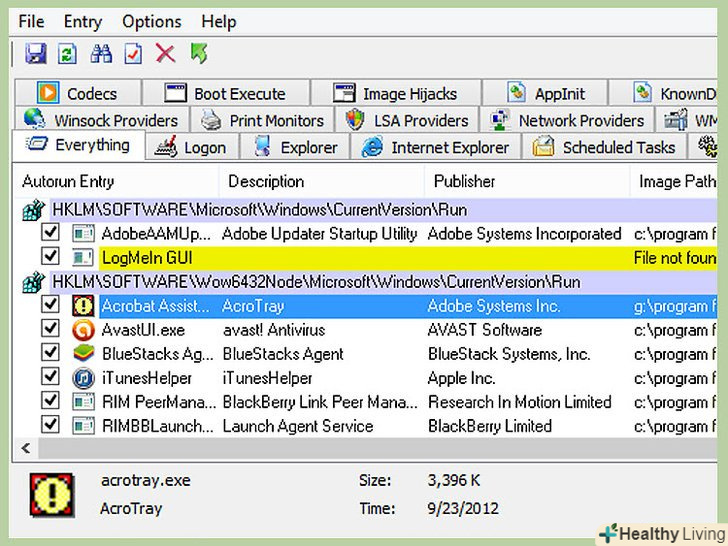Click the horizontal scrollbar track

[x=377, y=448]
